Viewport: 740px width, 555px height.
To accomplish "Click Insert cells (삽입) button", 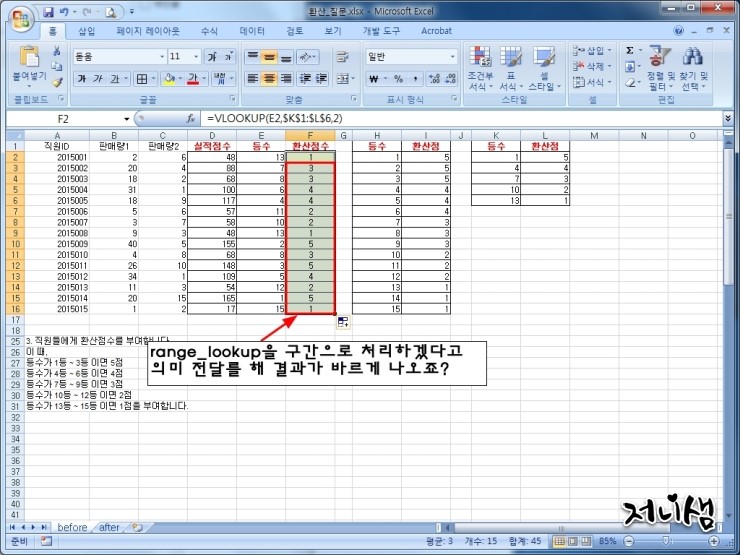I will pyautogui.click(x=591, y=50).
